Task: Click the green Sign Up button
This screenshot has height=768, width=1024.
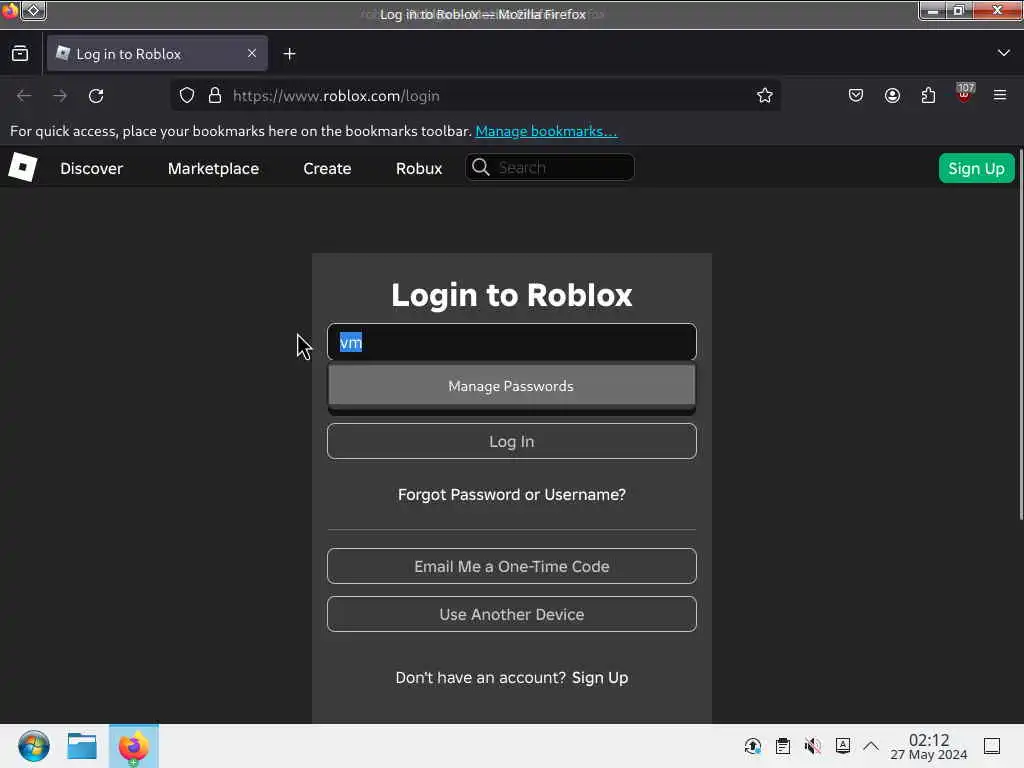Action: point(976,168)
